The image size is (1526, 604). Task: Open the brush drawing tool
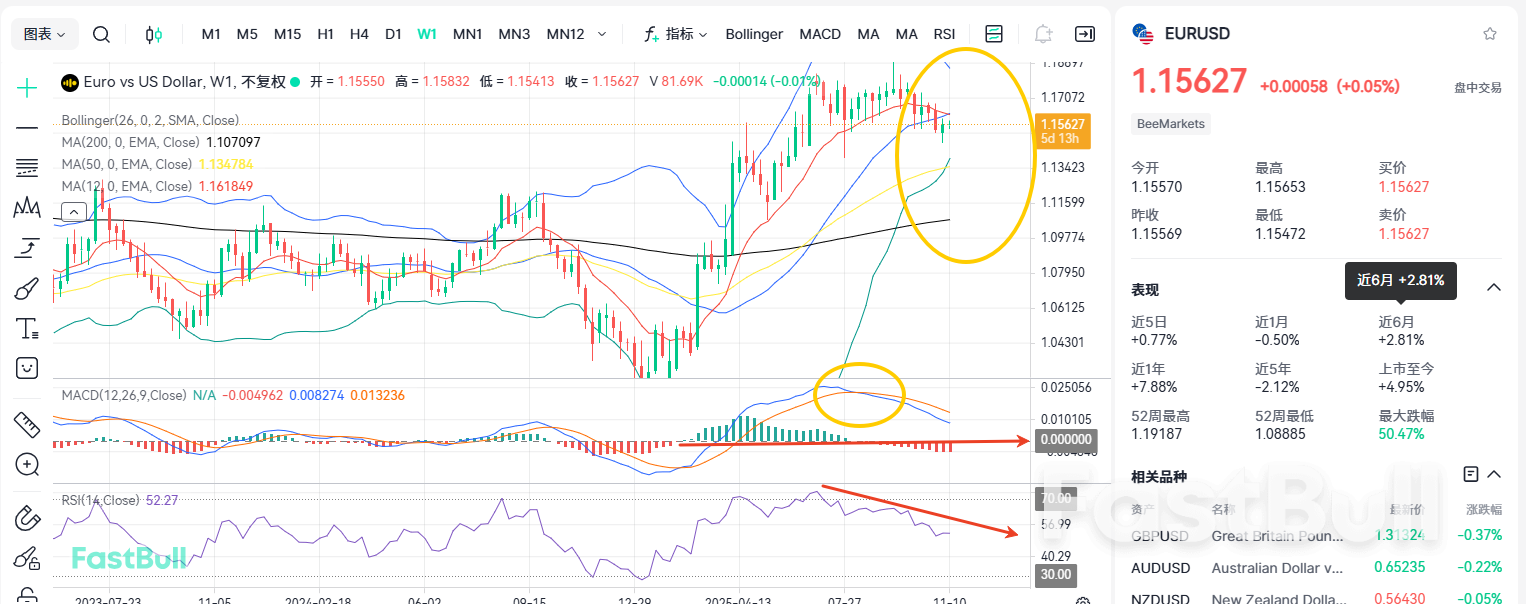[26, 286]
